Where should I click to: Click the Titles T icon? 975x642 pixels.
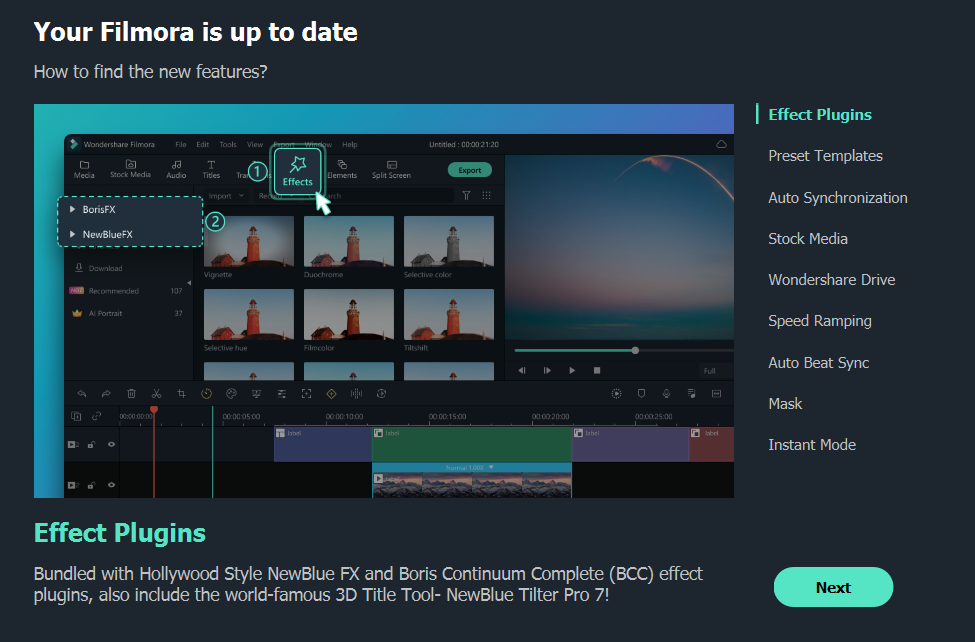(x=211, y=164)
